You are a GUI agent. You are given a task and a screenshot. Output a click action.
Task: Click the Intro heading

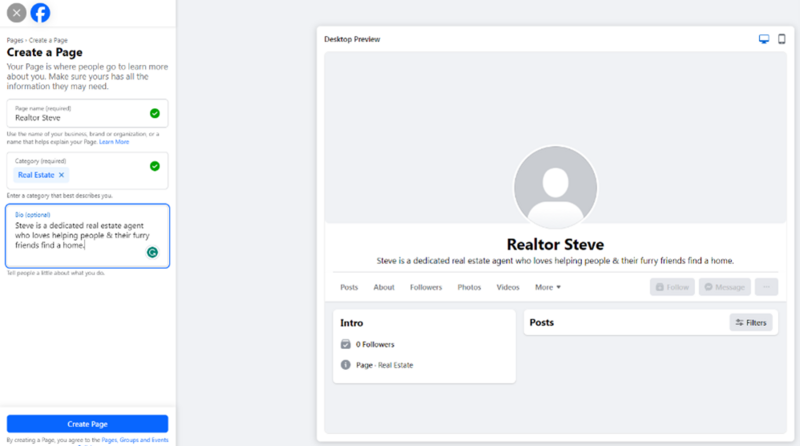point(352,323)
